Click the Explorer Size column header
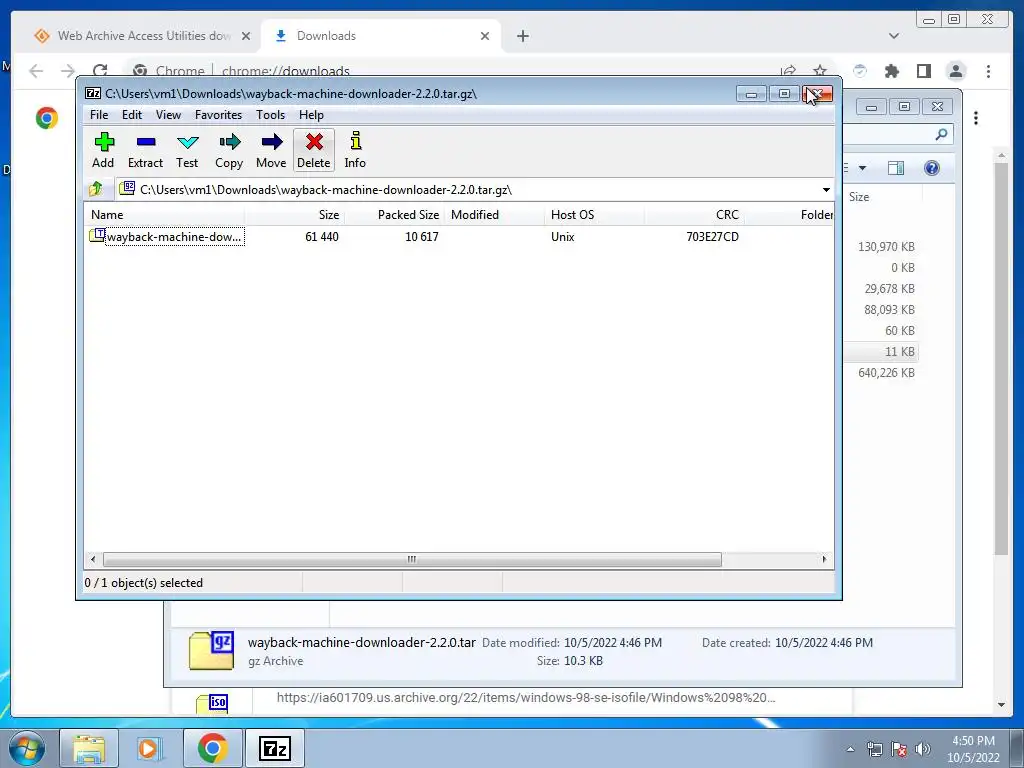1024x768 pixels. (x=882, y=197)
